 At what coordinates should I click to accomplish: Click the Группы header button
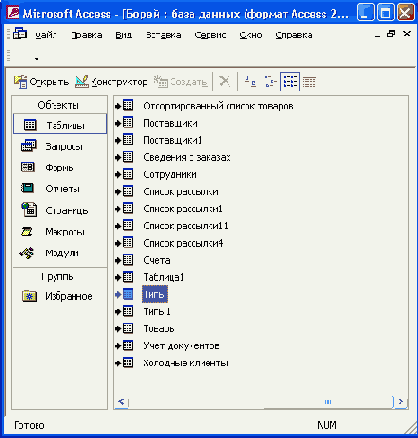click(x=60, y=277)
